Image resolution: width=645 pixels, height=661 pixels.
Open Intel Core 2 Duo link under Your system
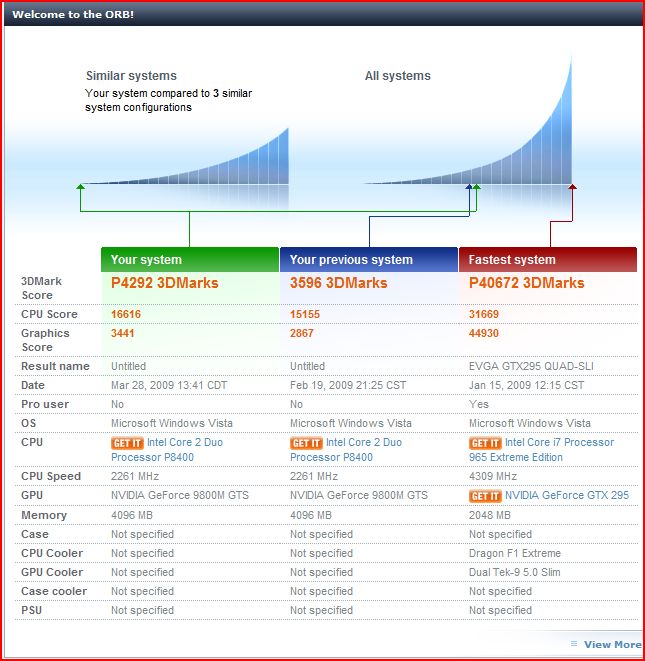[167, 450]
